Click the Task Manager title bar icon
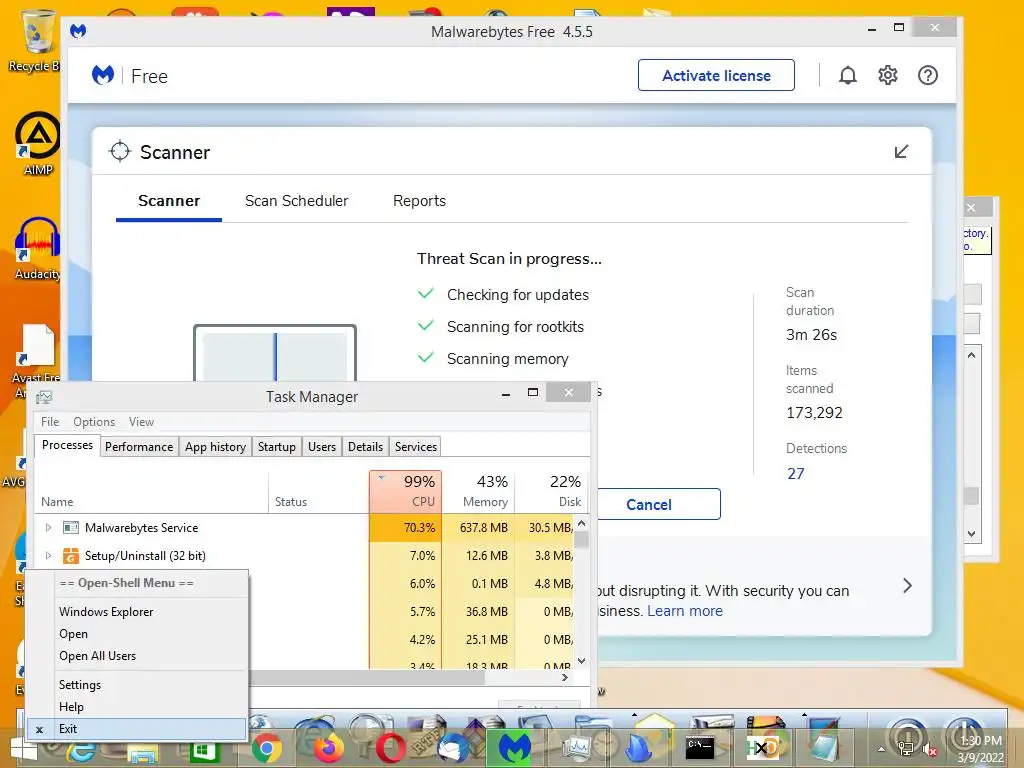 click(44, 396)
